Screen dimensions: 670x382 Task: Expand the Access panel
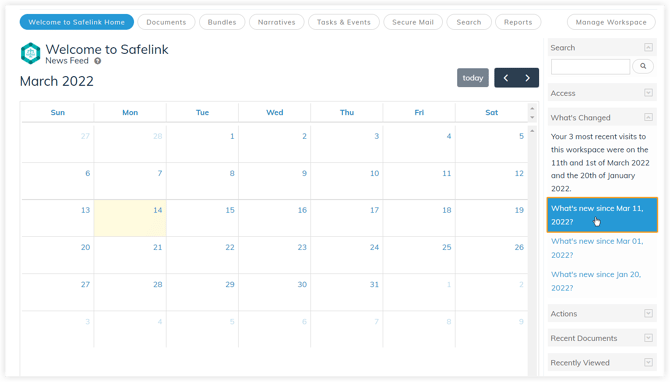point(648,93)
